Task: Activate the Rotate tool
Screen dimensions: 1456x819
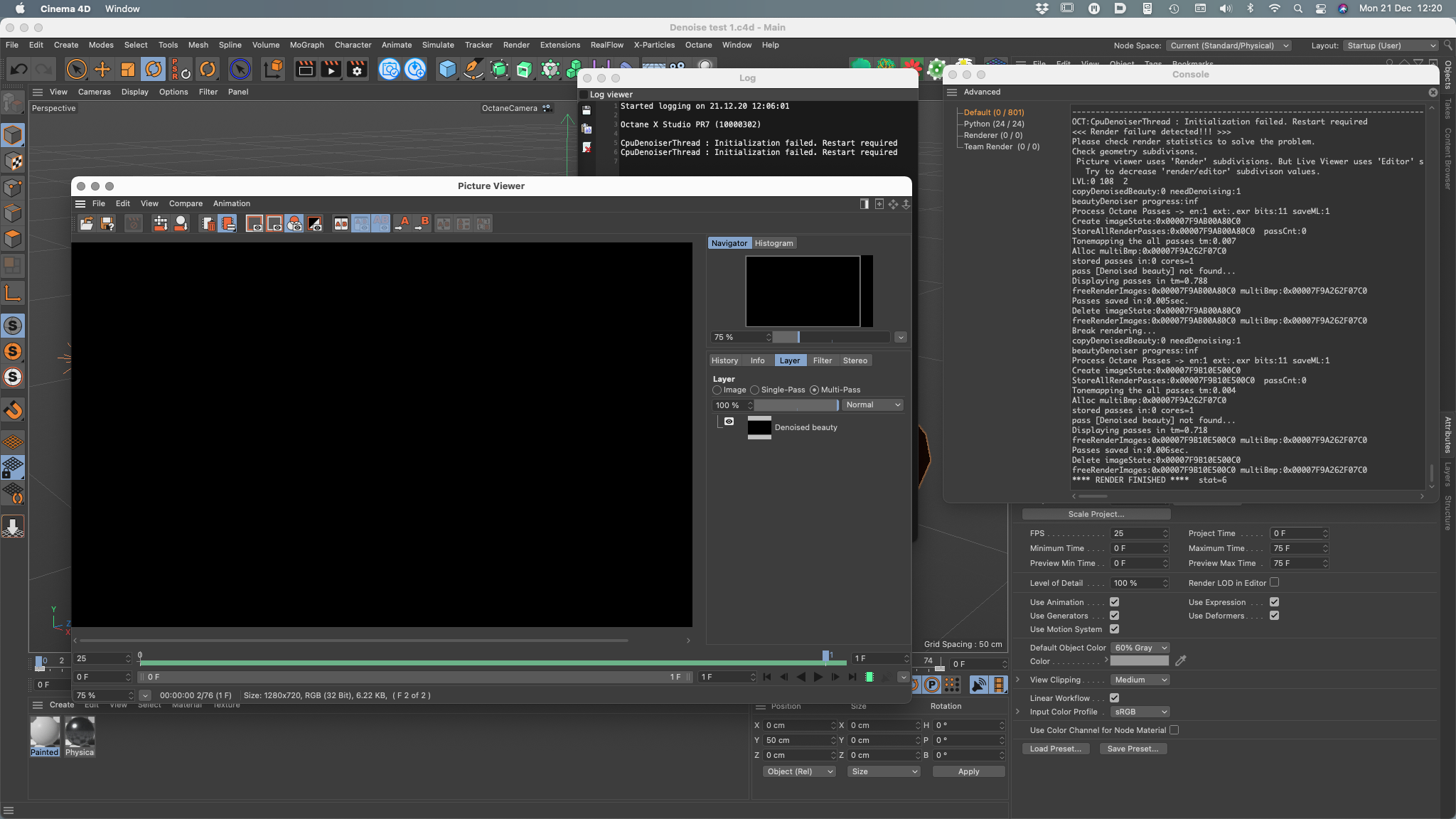Action: (154, 69)
